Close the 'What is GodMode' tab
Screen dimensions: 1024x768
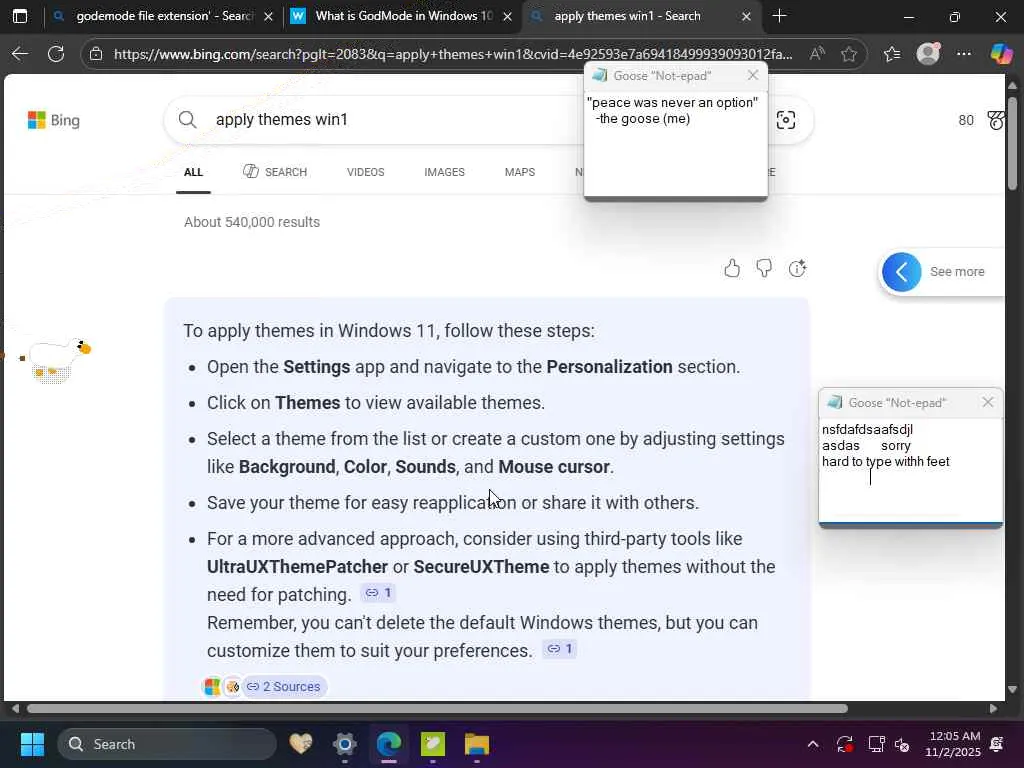pyautogui.click(x=507, y=17)
